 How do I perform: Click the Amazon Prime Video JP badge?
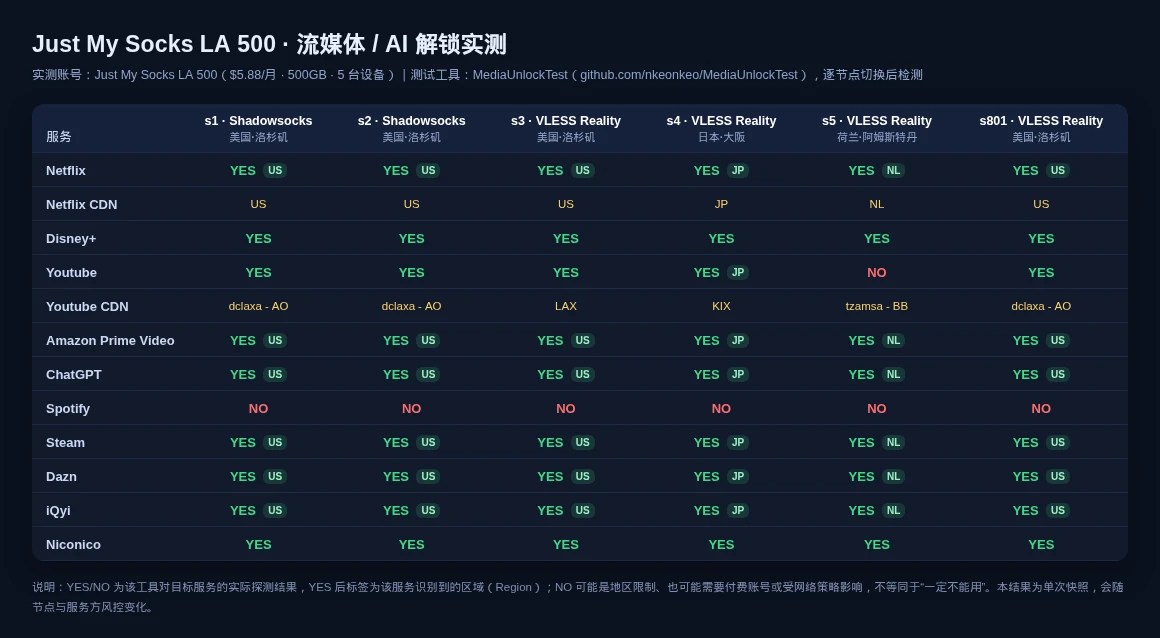pos(738,340)
